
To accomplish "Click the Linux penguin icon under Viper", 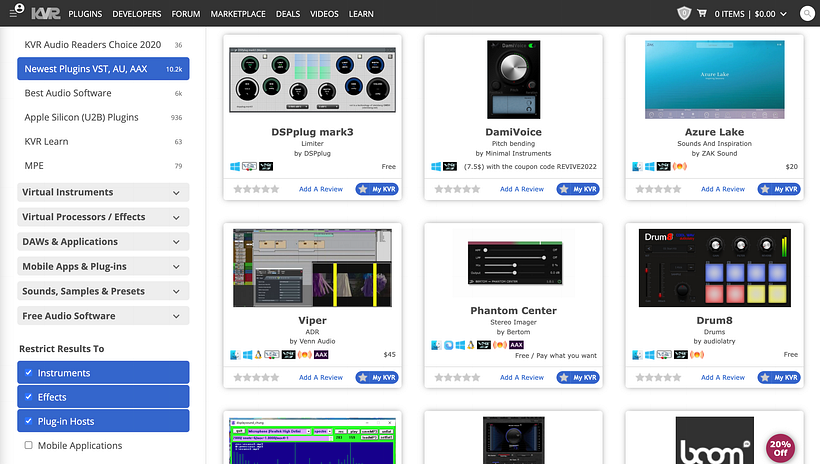I will 258,355.
